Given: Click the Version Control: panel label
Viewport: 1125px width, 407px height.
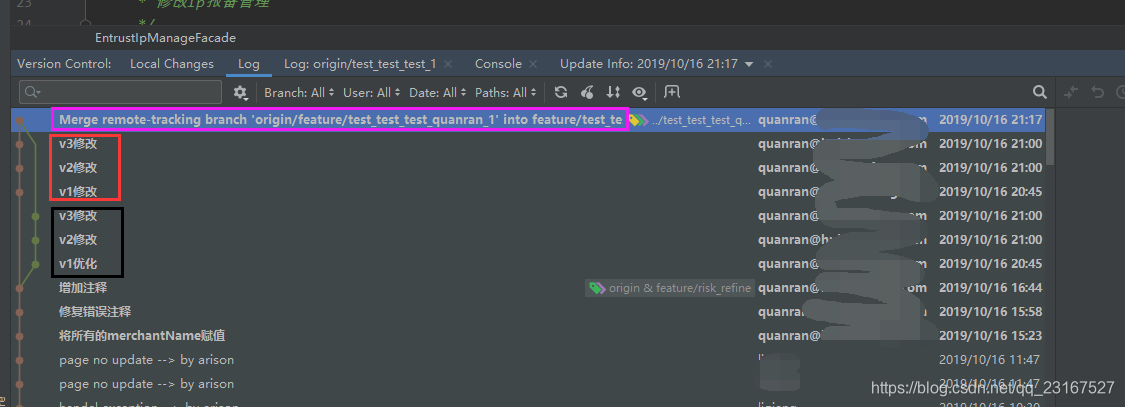Looking at the screenshot, I should (x=64, y=64).
